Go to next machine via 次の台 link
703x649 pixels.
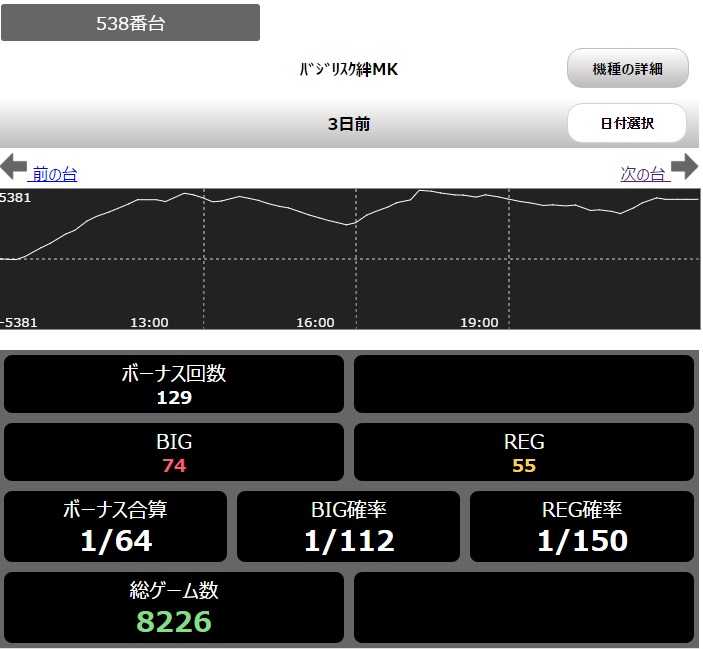[x=645, y=174]
